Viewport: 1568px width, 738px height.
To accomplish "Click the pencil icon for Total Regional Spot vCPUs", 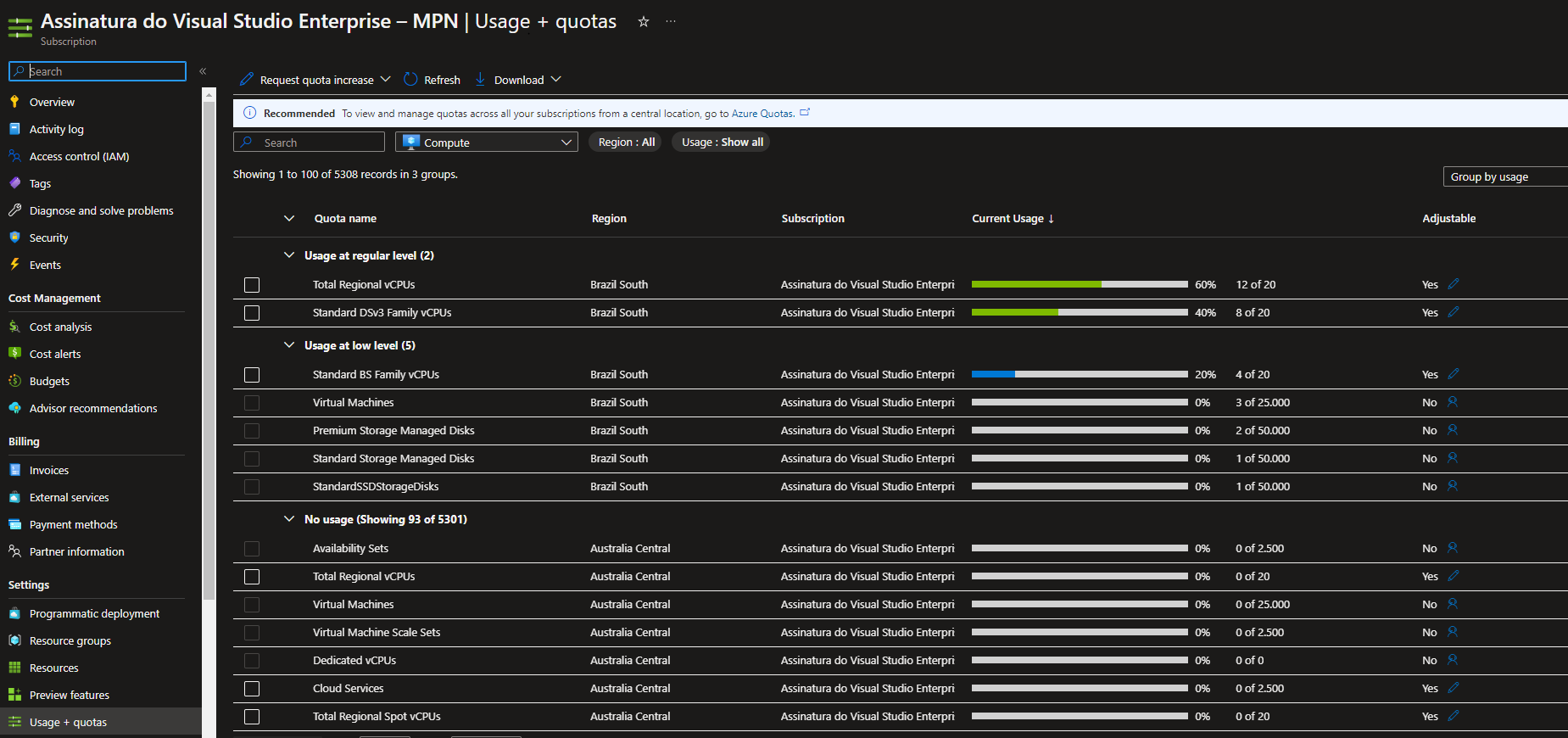I will (x=1454, y=716).
